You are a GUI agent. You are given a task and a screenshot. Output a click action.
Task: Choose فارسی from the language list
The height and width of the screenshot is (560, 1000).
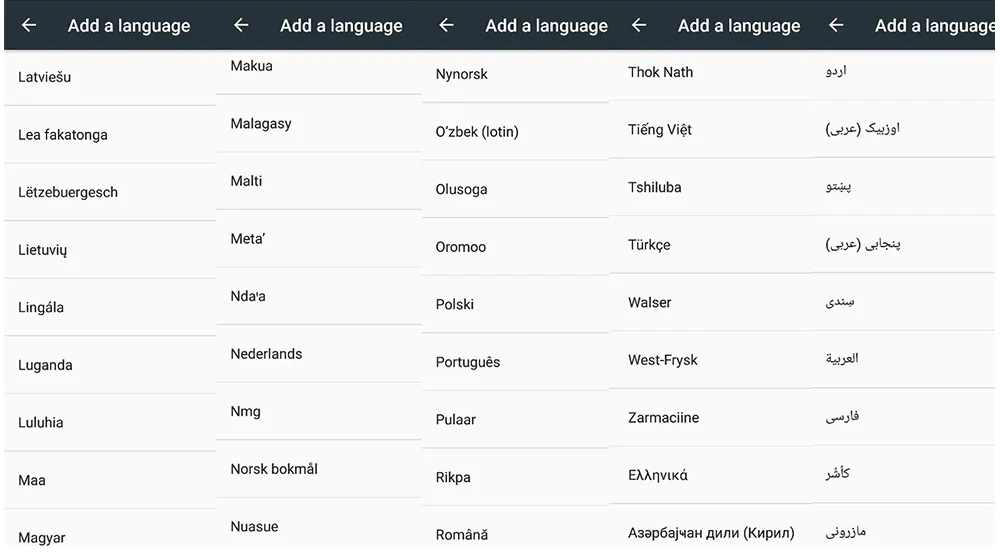(x=842, y=416)
